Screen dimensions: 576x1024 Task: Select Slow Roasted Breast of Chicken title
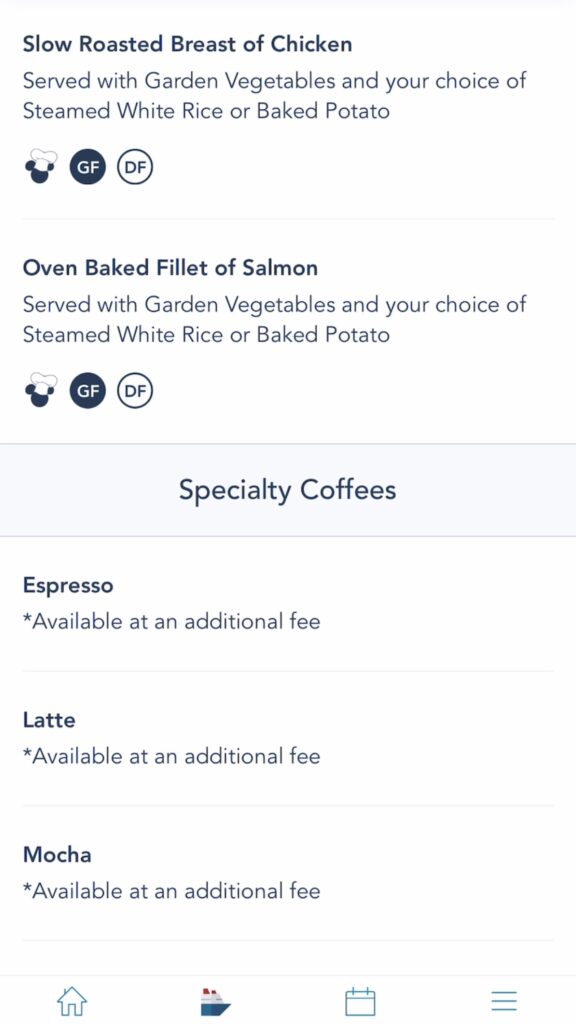click(x=187, y=44)
